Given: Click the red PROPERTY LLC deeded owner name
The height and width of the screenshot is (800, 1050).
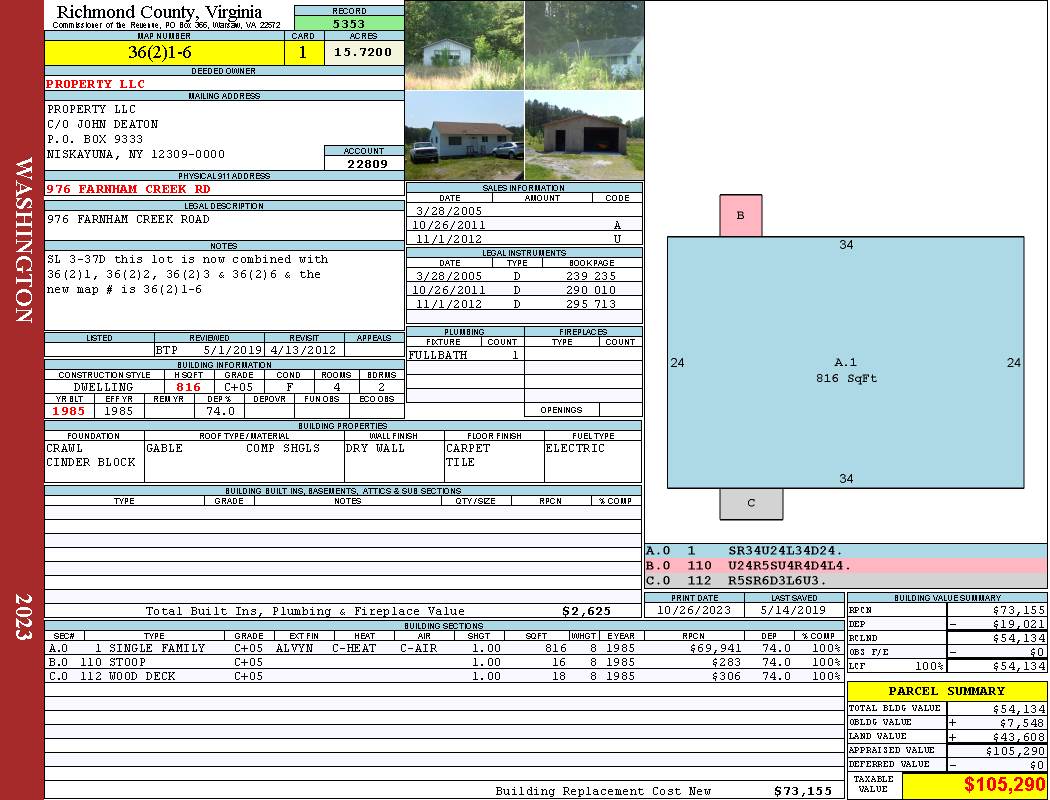Looking at the screenshot, I should pyautogui.click(x=95, y=84).
